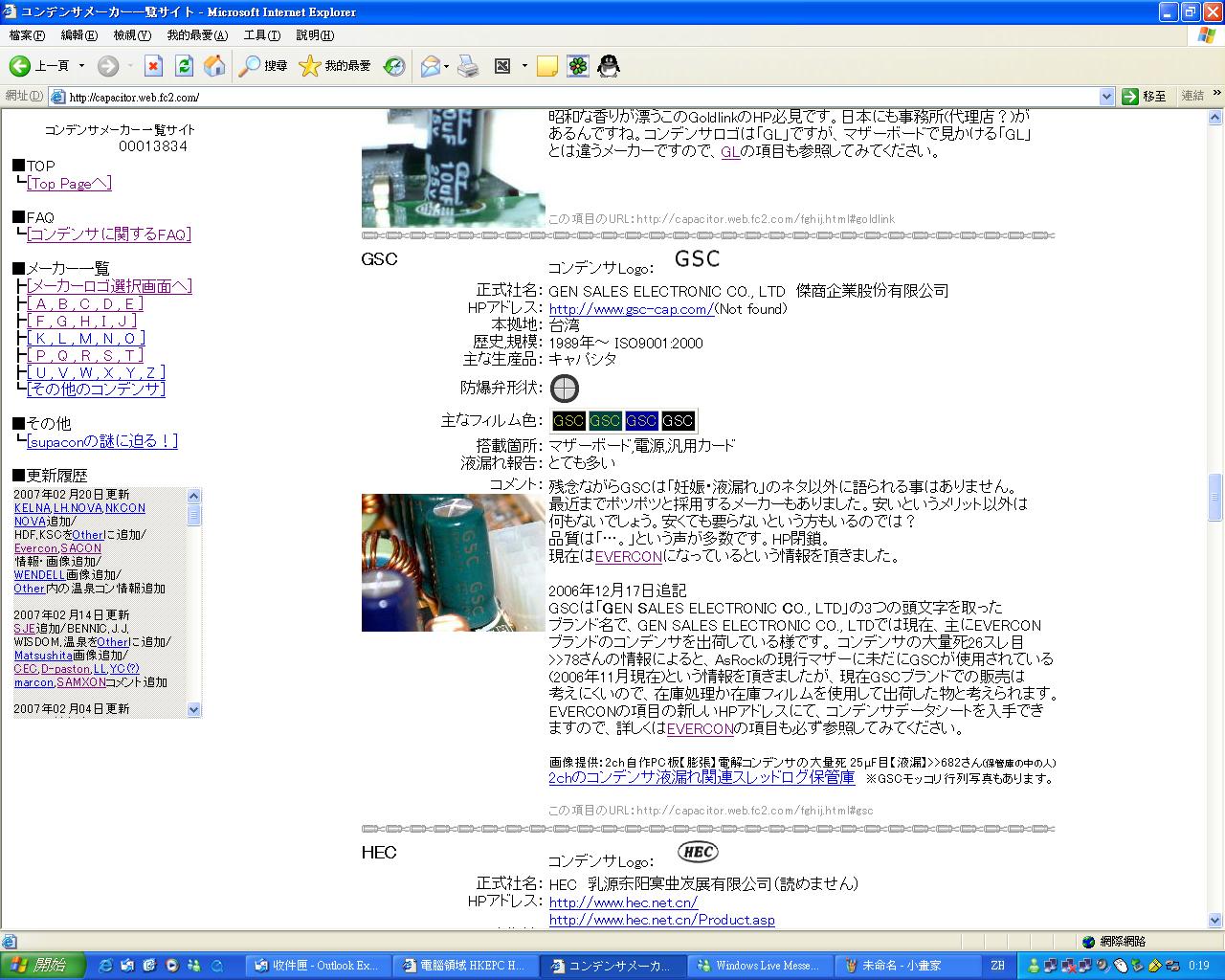Launch Internet Explorer from quick launch
This screenshot has height=980, width=1225.
(x=105, y=966)
